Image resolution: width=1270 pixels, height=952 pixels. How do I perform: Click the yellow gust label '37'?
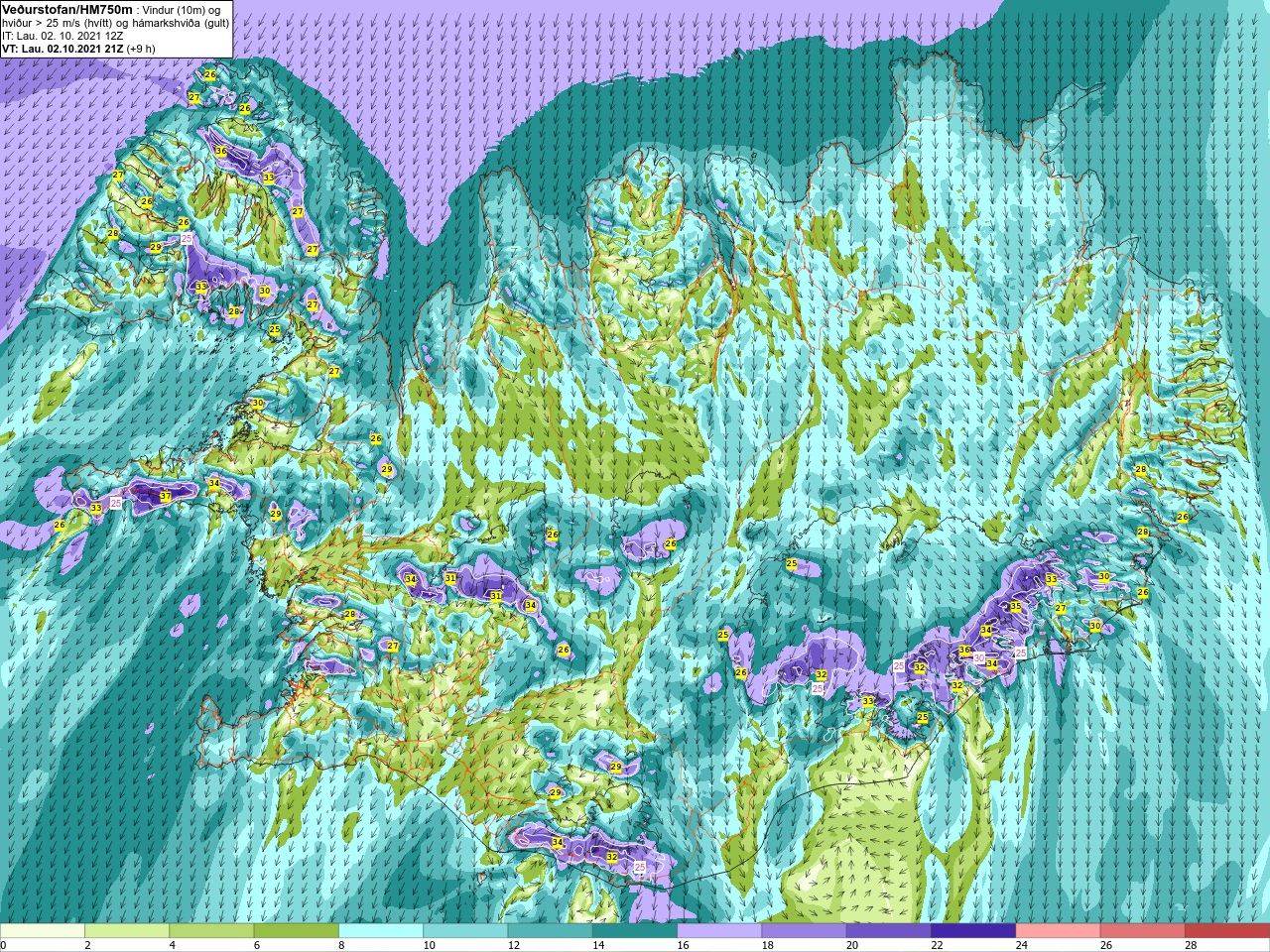coord(166,496)
